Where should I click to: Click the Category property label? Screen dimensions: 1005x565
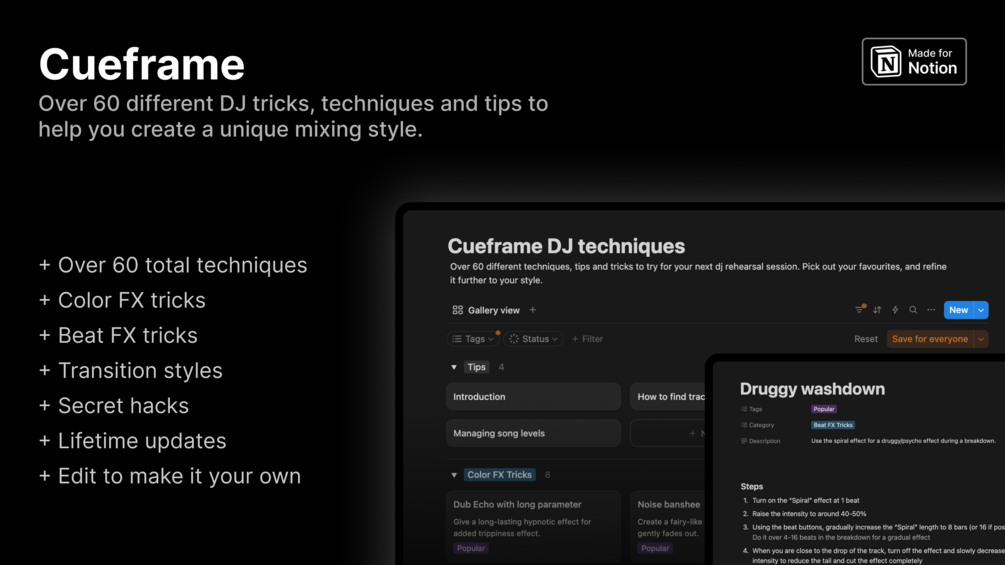pos(757,425)
